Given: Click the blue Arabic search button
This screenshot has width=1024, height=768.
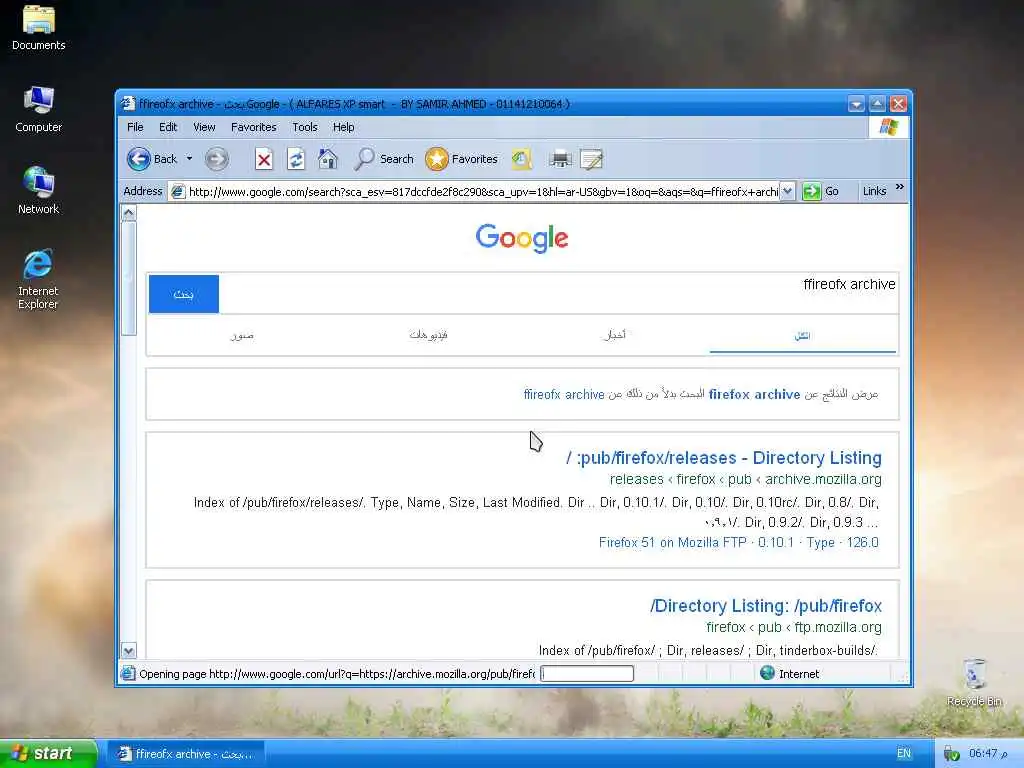Looking at the screenshot, I should coord(184,294).
